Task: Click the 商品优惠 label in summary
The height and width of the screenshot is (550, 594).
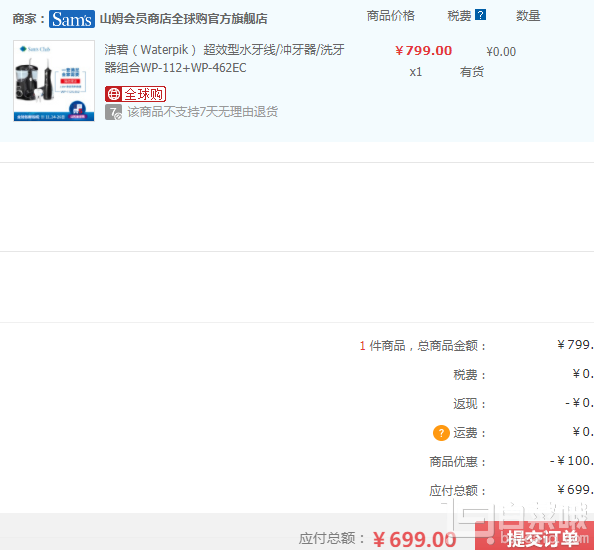Action: pos(457,462)
